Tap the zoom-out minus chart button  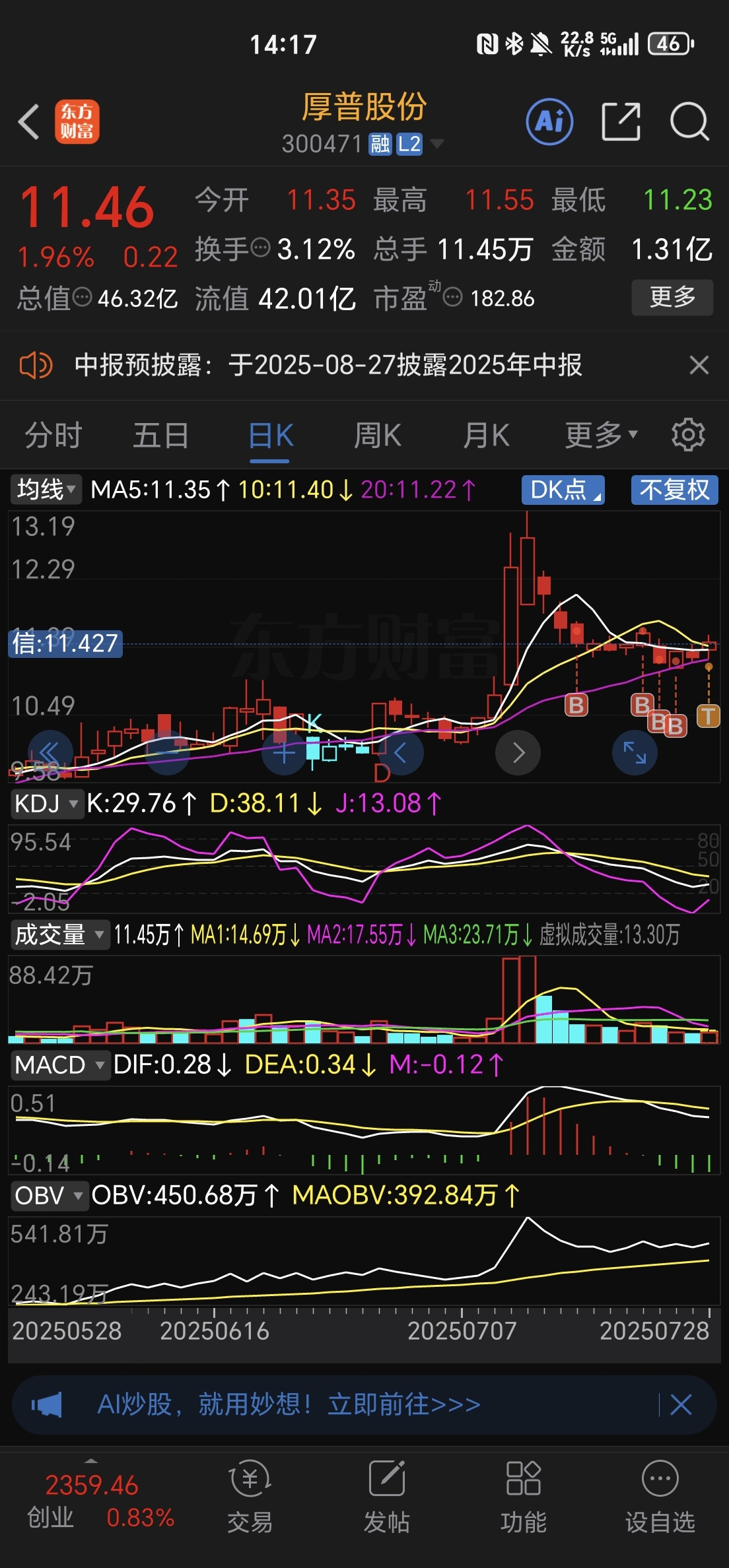pos(168,753)
